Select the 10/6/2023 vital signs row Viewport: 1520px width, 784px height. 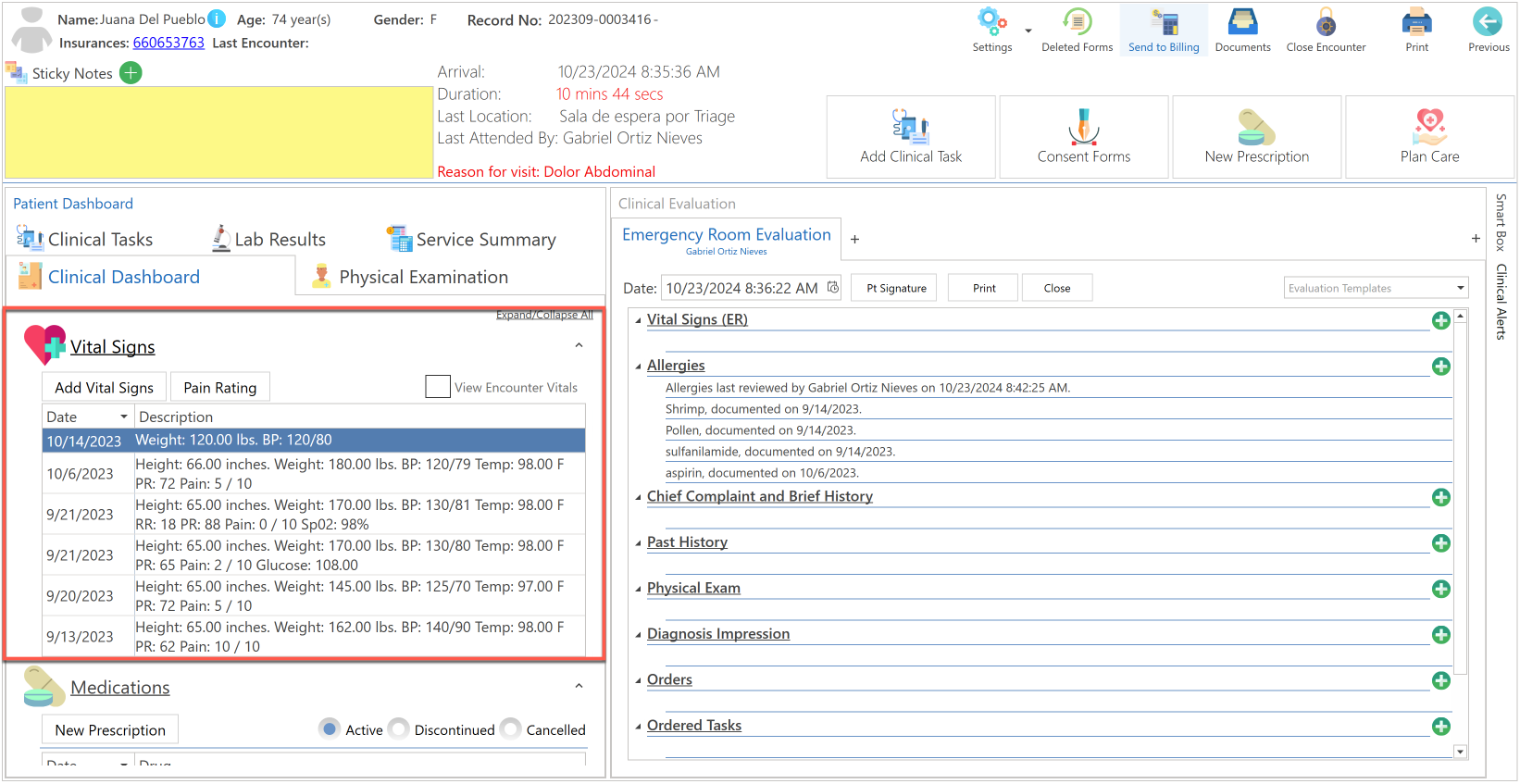tap(314, 474)
